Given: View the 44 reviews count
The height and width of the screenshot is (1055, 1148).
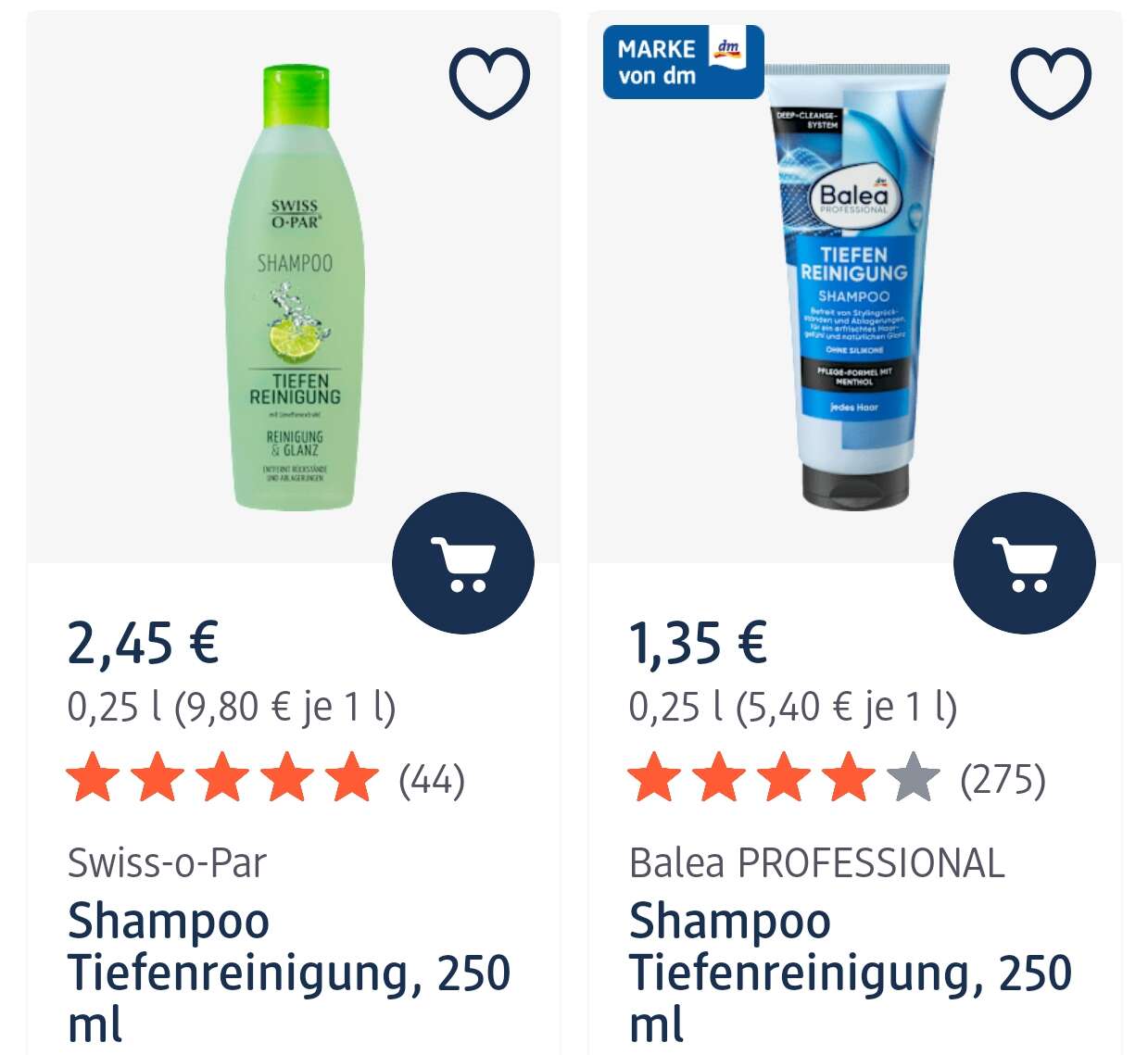Looking at the screenshot, I should coord(432,780).
